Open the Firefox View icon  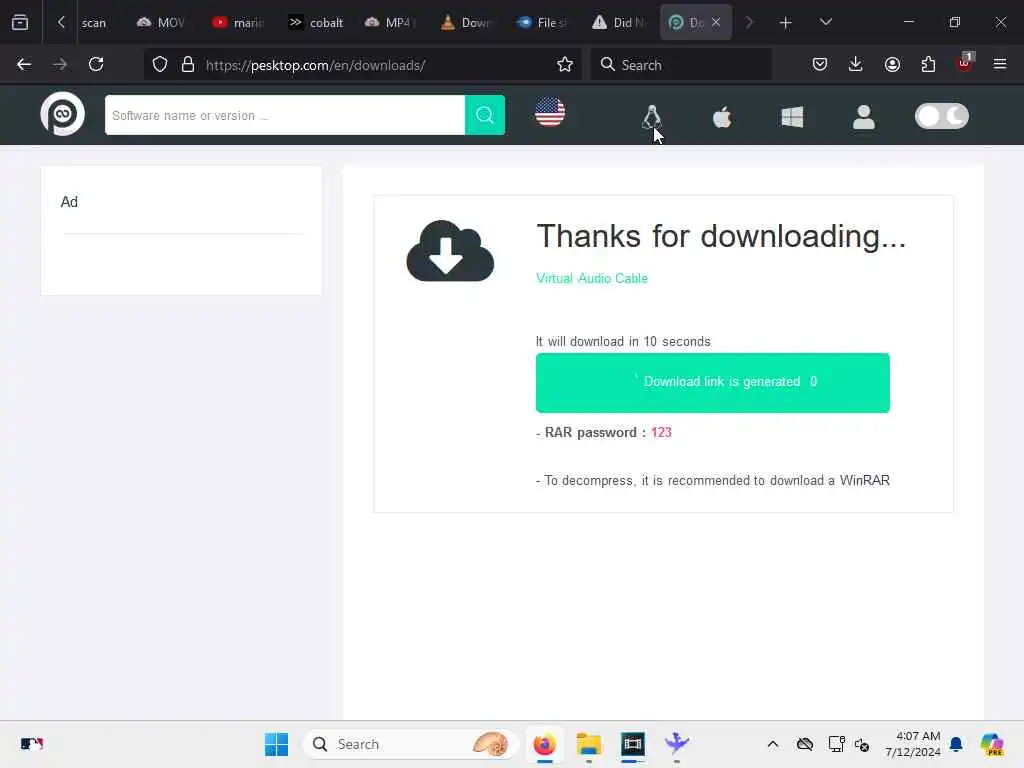(20, 22)
